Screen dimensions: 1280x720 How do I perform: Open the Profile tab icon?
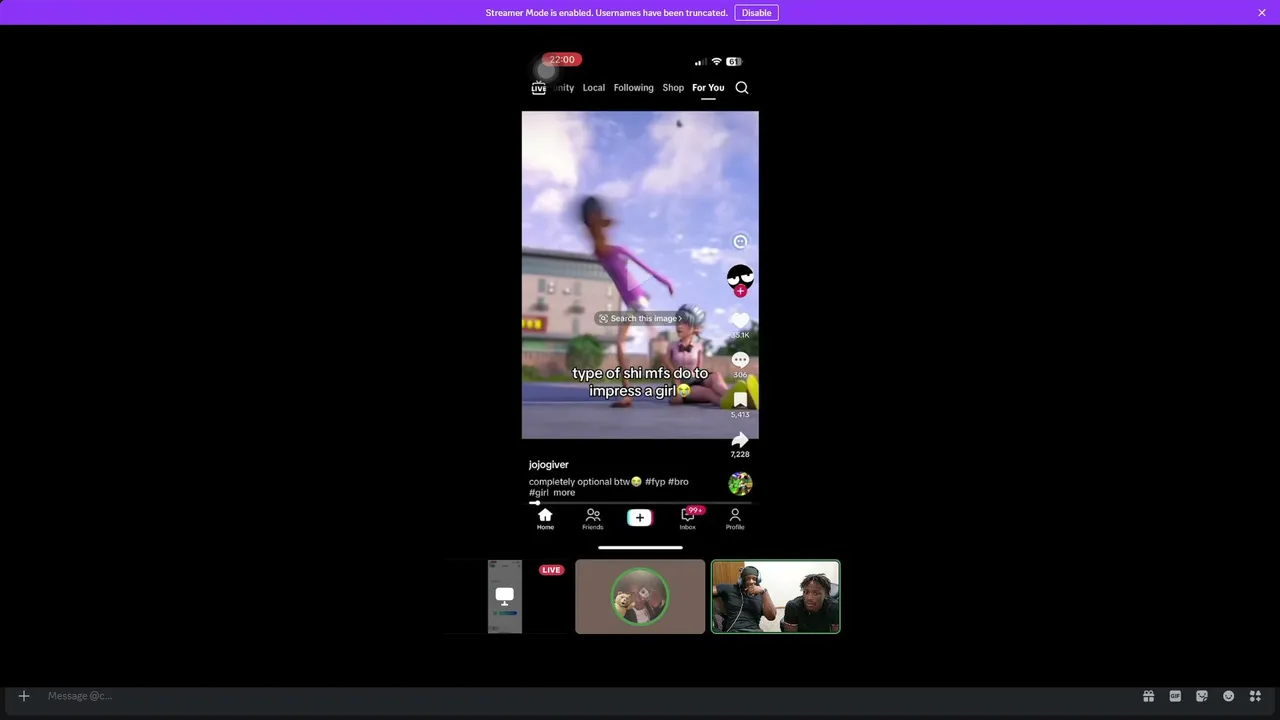[735, 519]
